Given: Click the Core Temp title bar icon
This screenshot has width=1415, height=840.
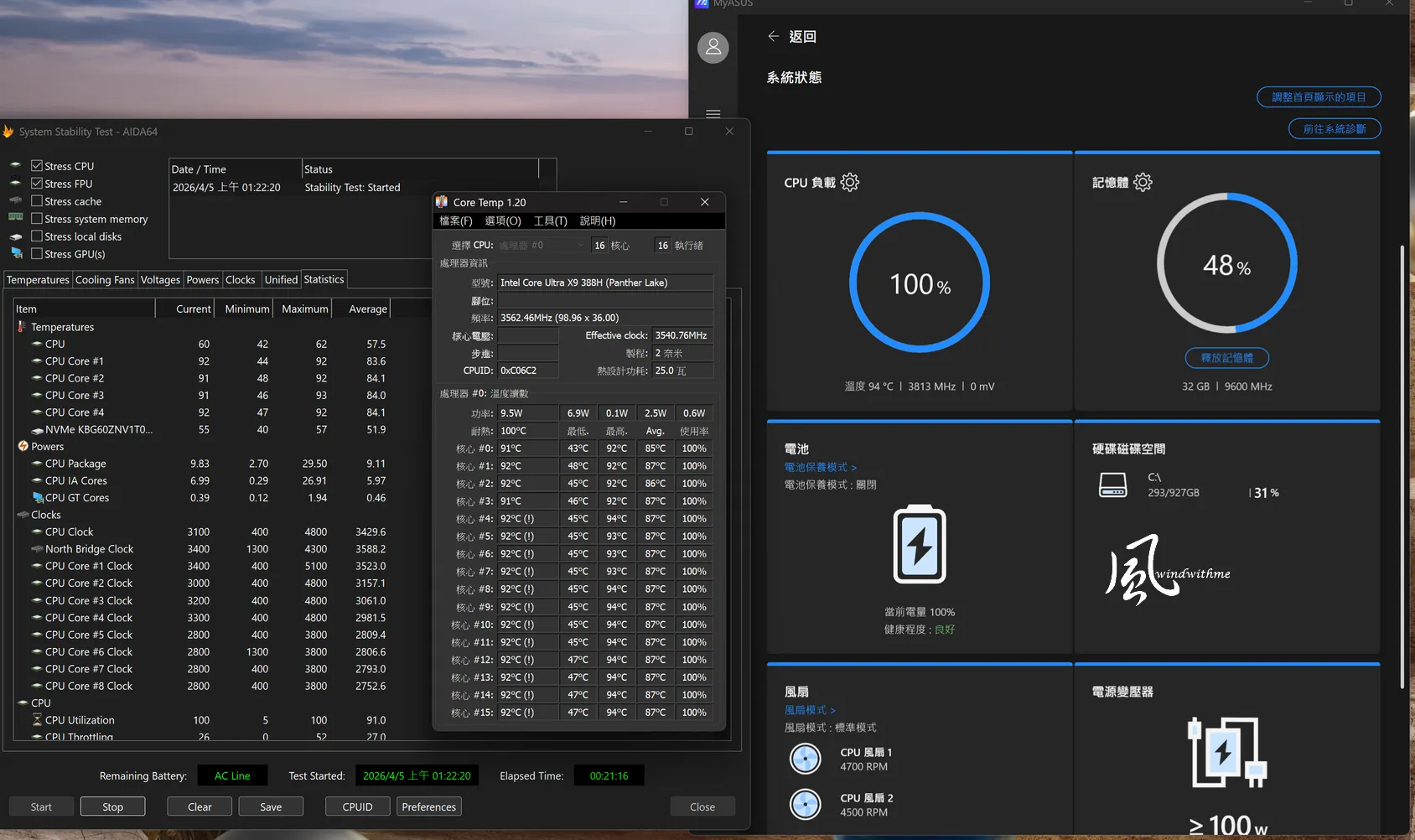Looking at the screenshot, I should pyautogui.click(x=442, y=202).
